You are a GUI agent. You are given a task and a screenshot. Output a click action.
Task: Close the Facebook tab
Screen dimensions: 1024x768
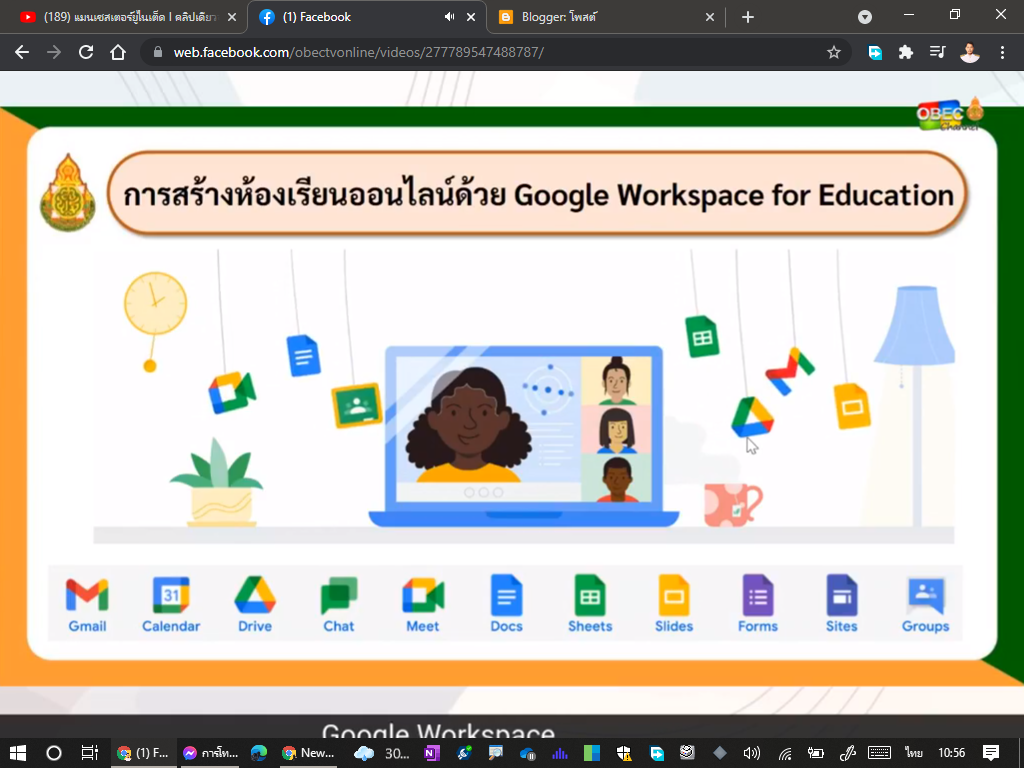[x=471, y=17]
